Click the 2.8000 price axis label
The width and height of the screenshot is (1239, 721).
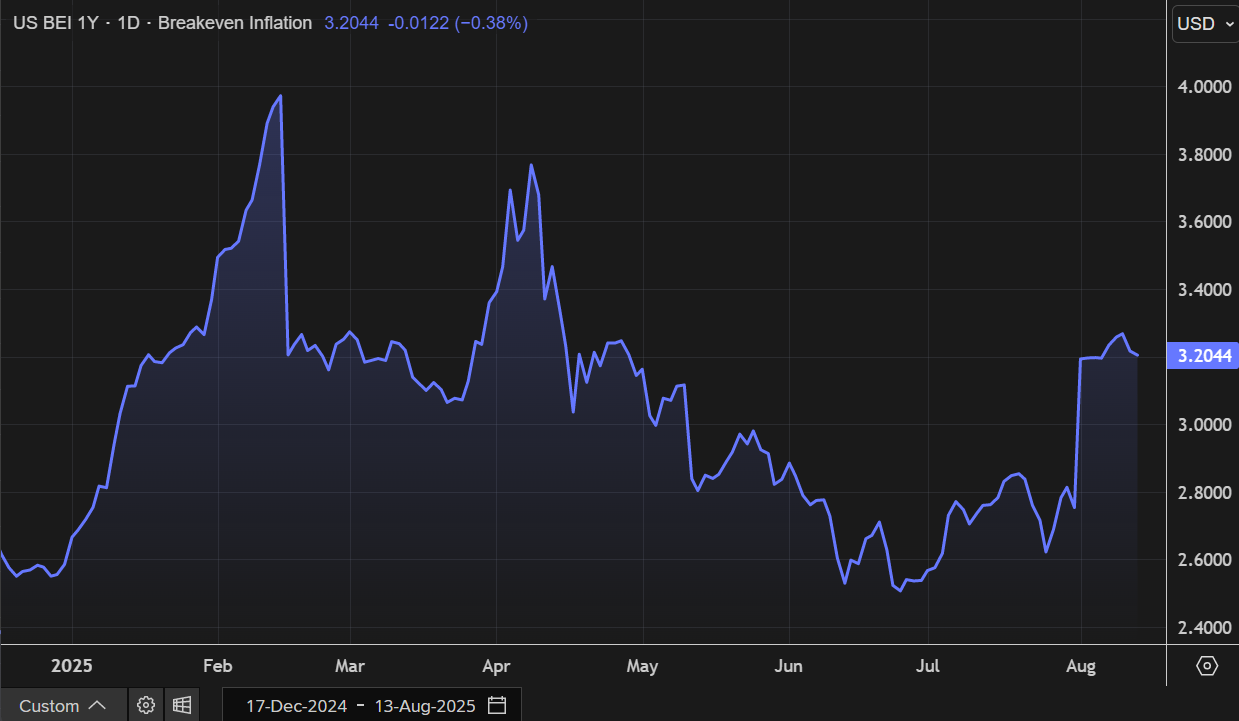pyautogui.click(x=1203, y=493)
